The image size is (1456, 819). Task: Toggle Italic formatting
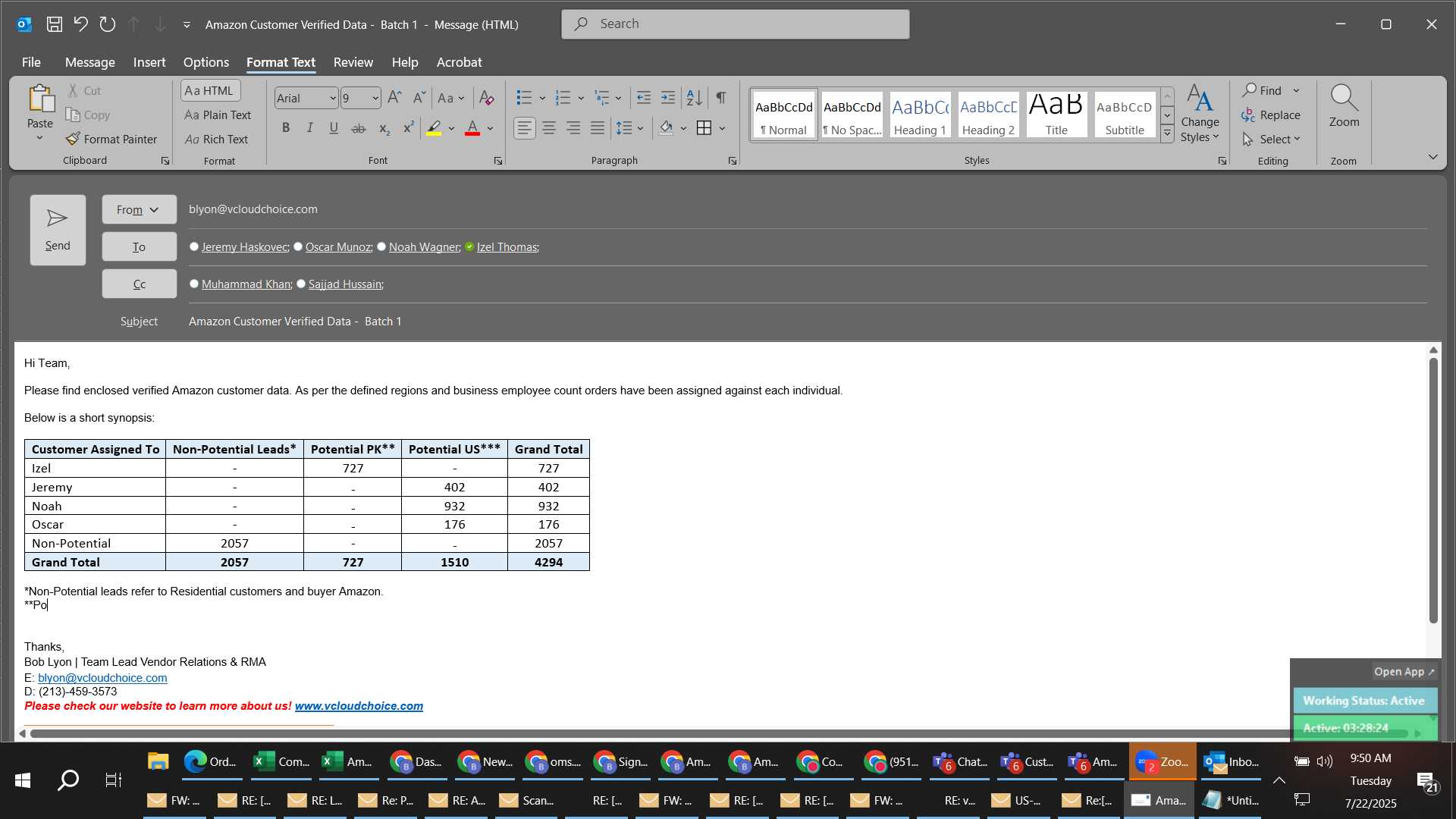(x=309, y=128)
